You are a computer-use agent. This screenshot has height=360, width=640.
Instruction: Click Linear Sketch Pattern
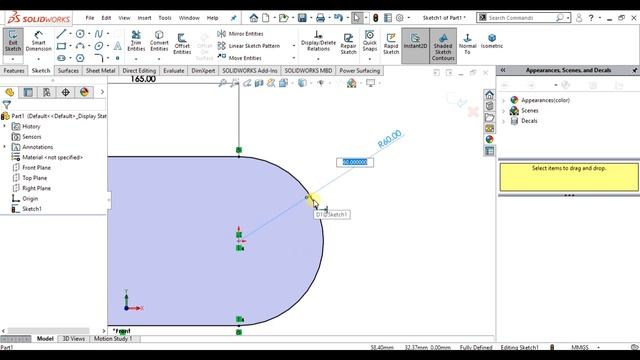tap(249, 46)
